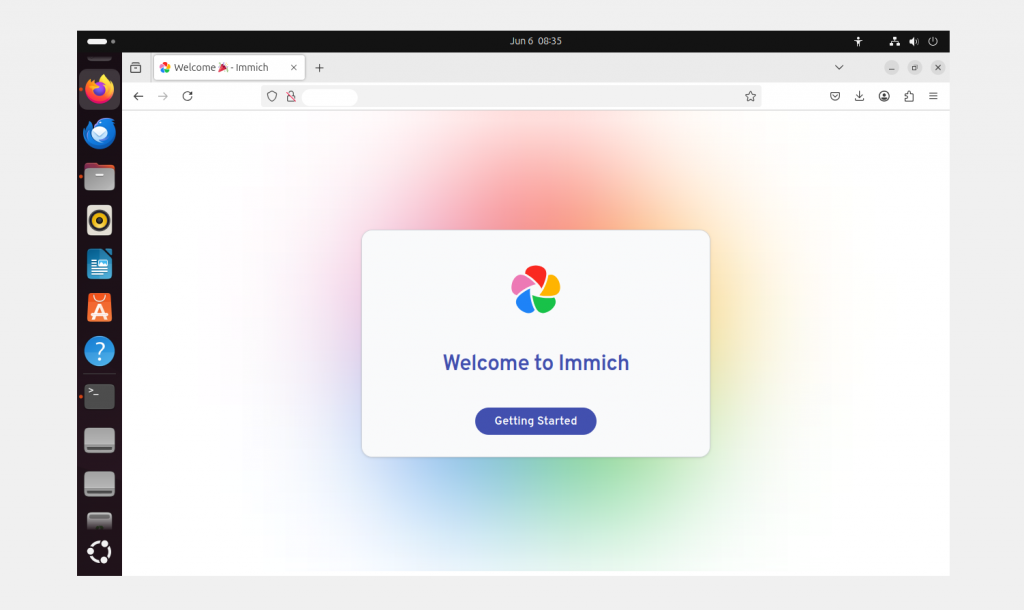The image size is (1024, 610).
Task: Restore down the Firefox window
Action: [x=915, y=68]
